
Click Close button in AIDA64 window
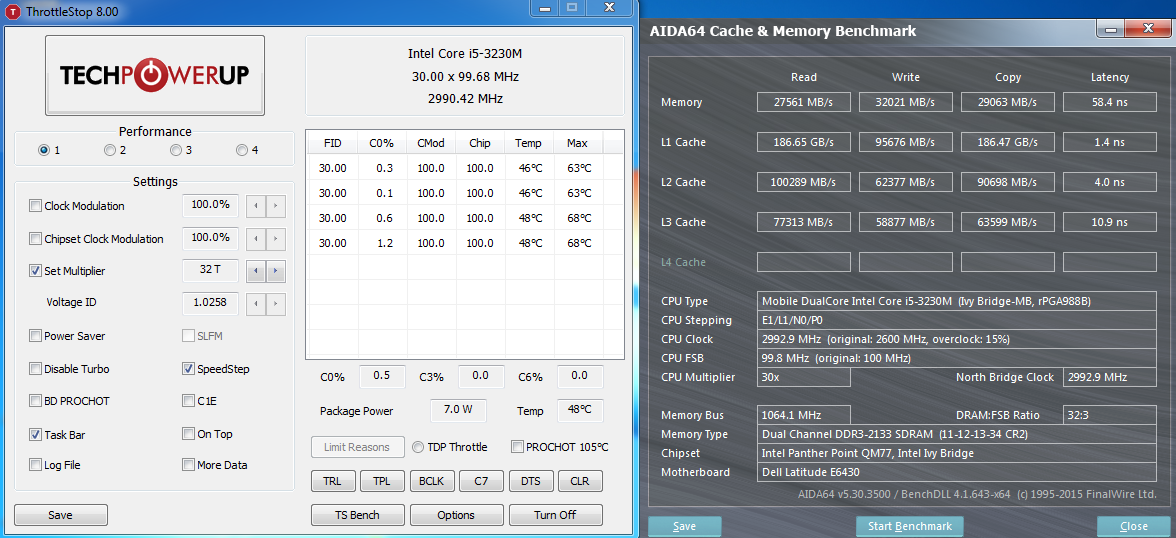1133,526
